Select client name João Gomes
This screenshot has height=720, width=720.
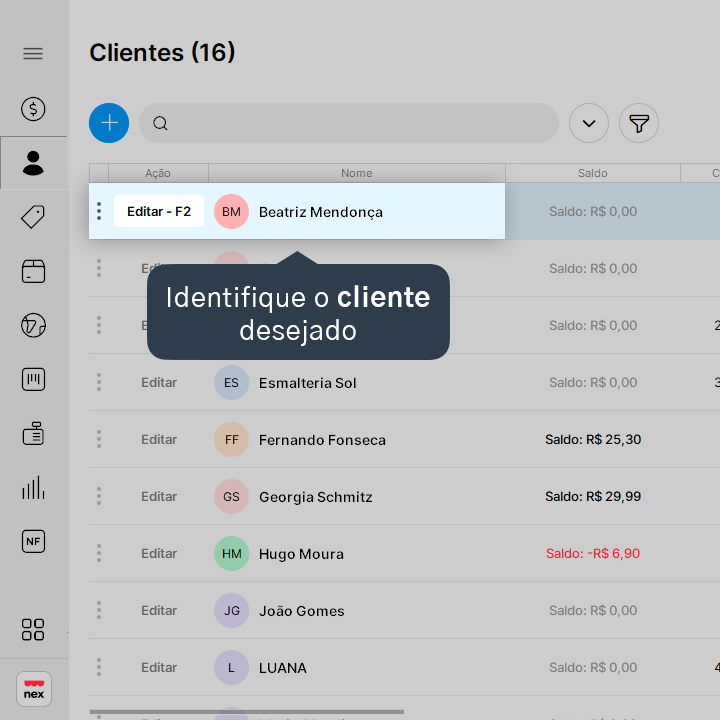[x=302, y=611]
